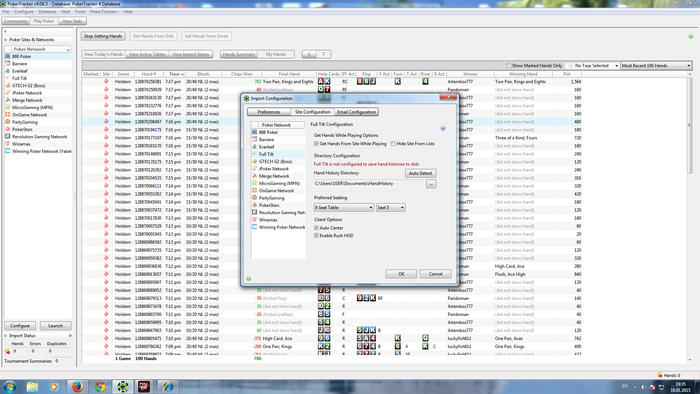
Task: Click green status icon at dialog bottom-left
Action: [x=249, y=279]
